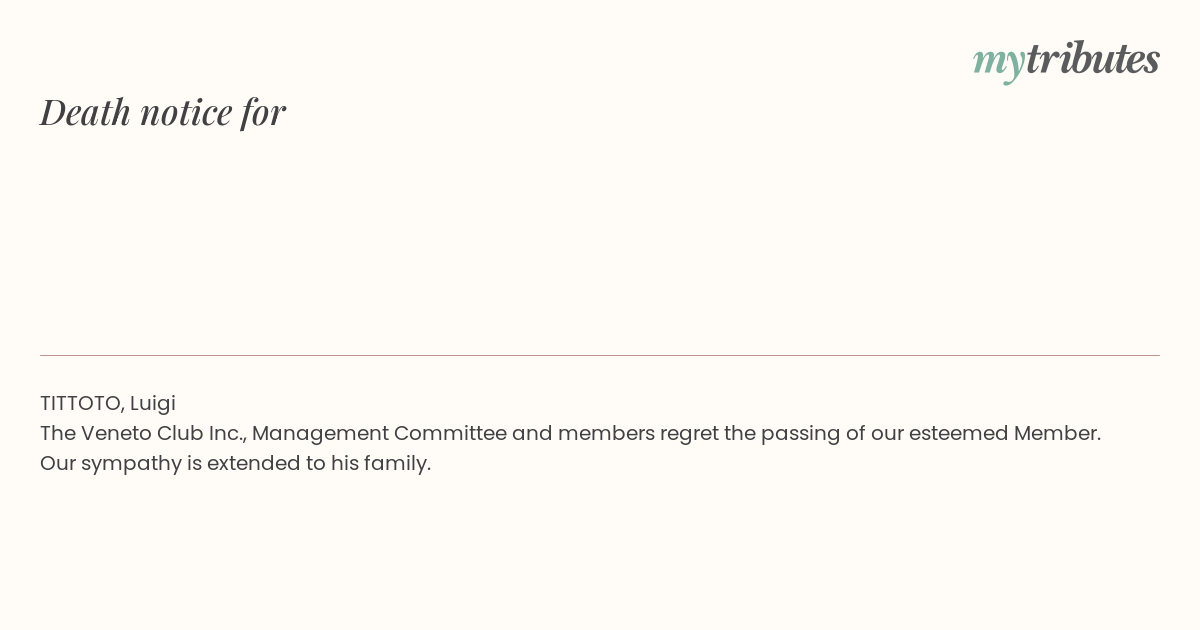Click the word "notice" in heading
This screenshot has height=630, width=1200.
(186, 112)
